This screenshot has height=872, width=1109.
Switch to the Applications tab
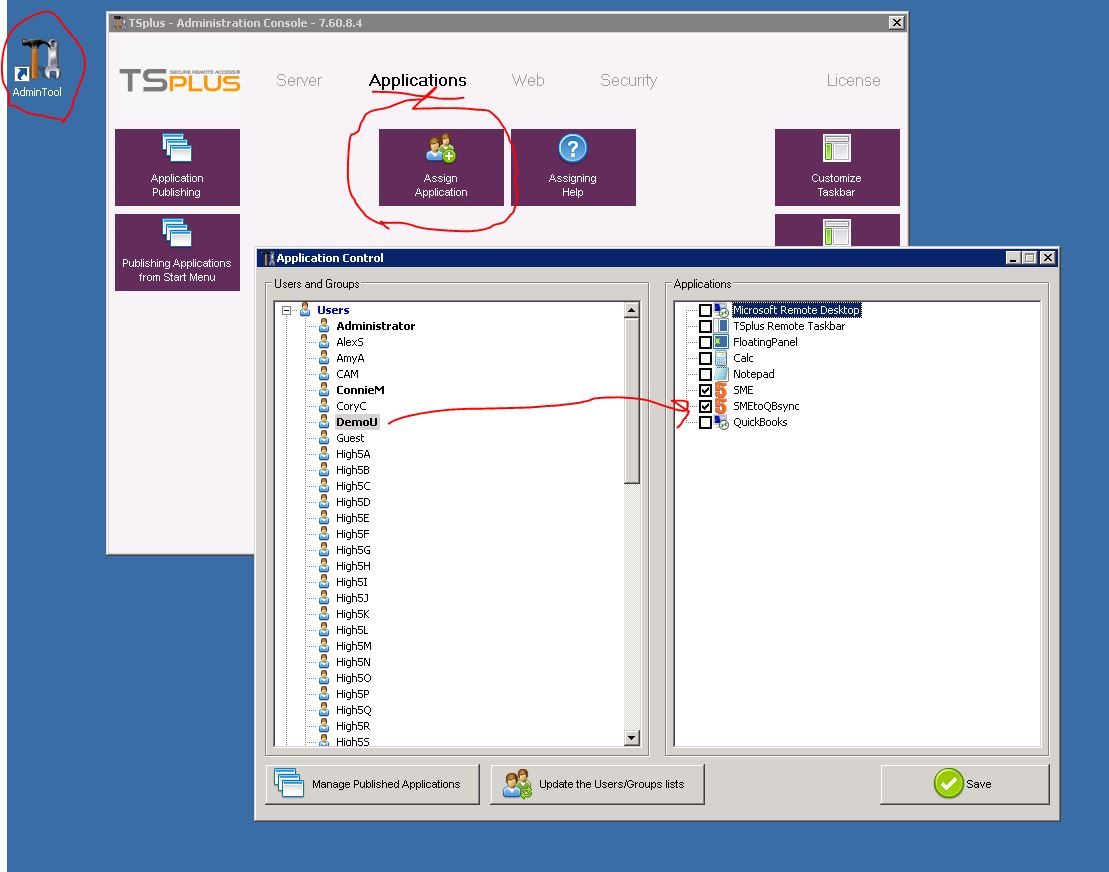(x=417, y=81)
